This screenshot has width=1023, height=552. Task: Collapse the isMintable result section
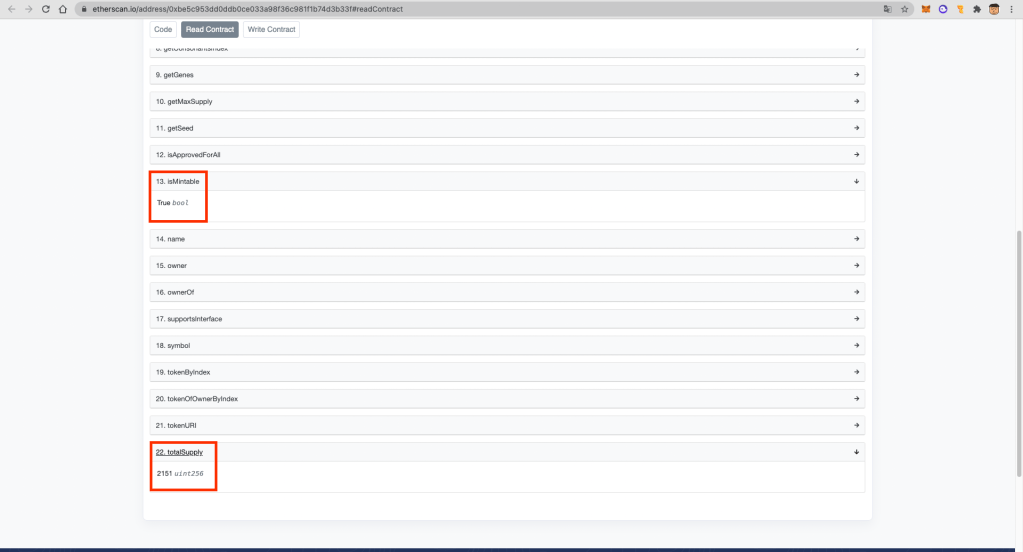click(856, 181)
